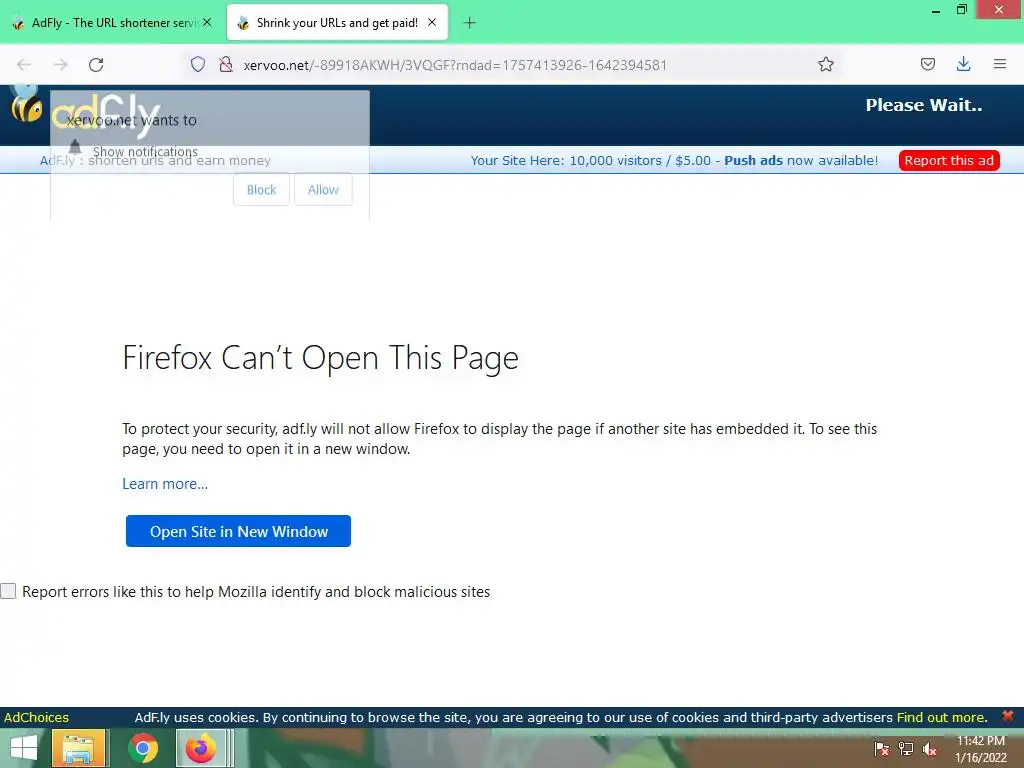Dismiss the cookie notice with red X
The width and height of the screenshot is (1024, 768).
pyautogui.click(x=1008, y=716)
